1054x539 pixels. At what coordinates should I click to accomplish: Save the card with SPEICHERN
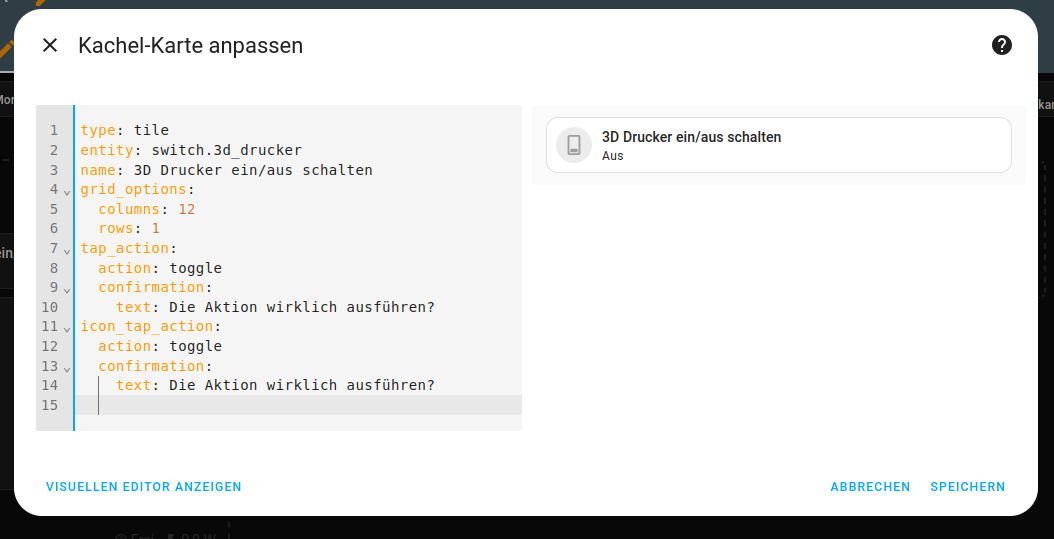click(967, 487)
